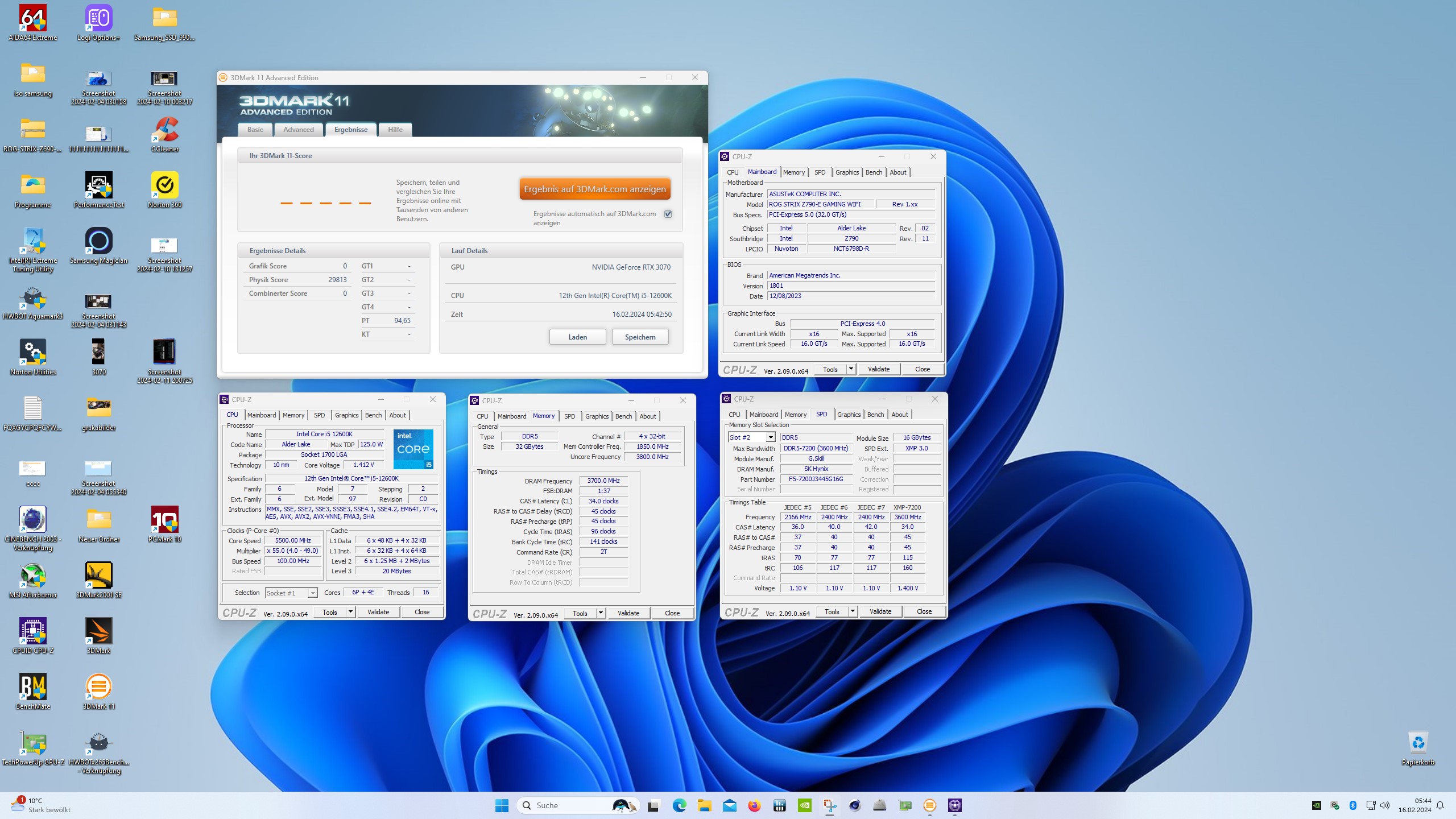This screenshot has height=819, width=1456.
Task: Open Norton 360 desktop icon
Action: pyautogui.click(x=165, y=191)
